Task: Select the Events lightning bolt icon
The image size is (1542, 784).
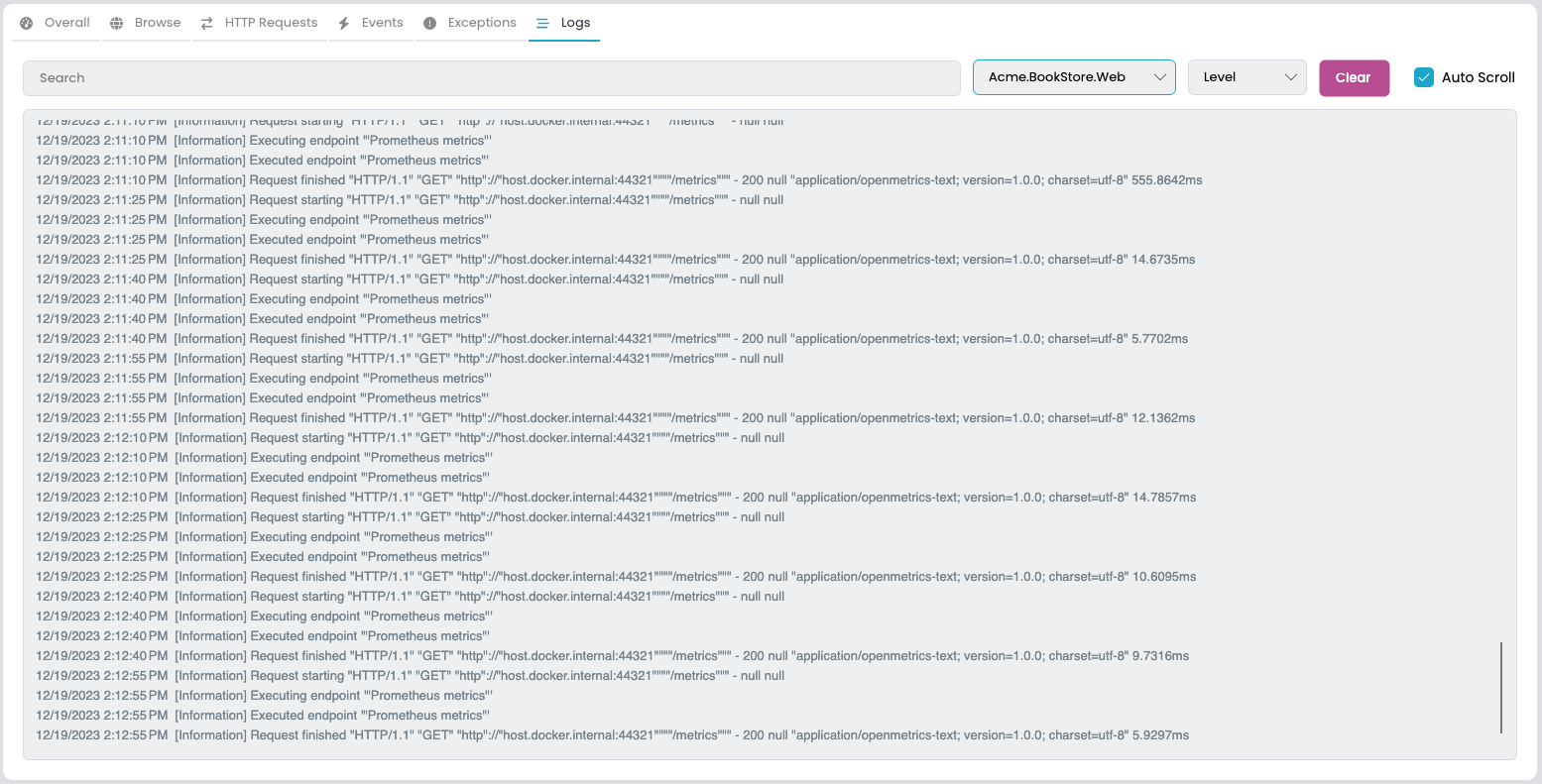Action: [x=342, y=22]
